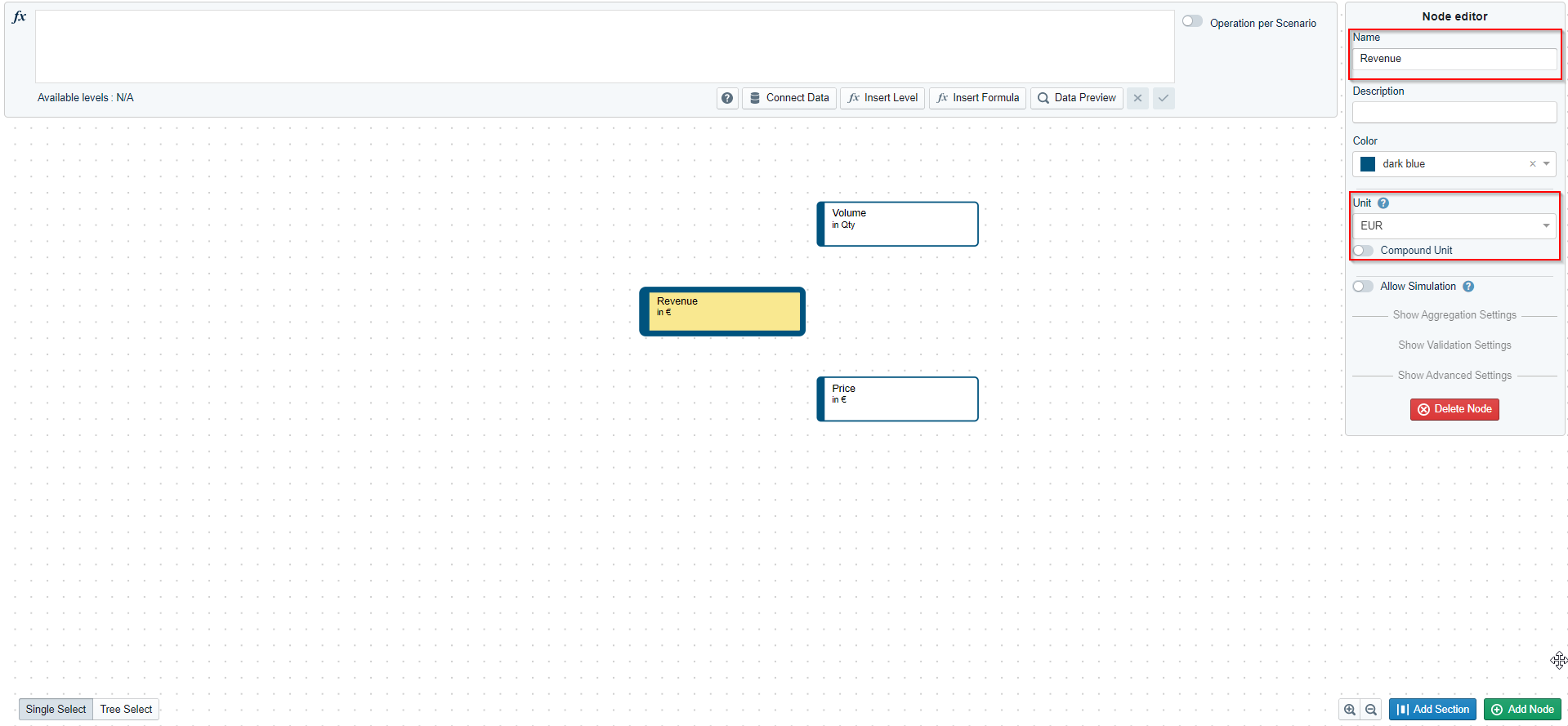Image resolution: width=1568 pixels, height=726 pixels.
Task: Enable the Allow Simulation toggle
Action: (1363, 287)
